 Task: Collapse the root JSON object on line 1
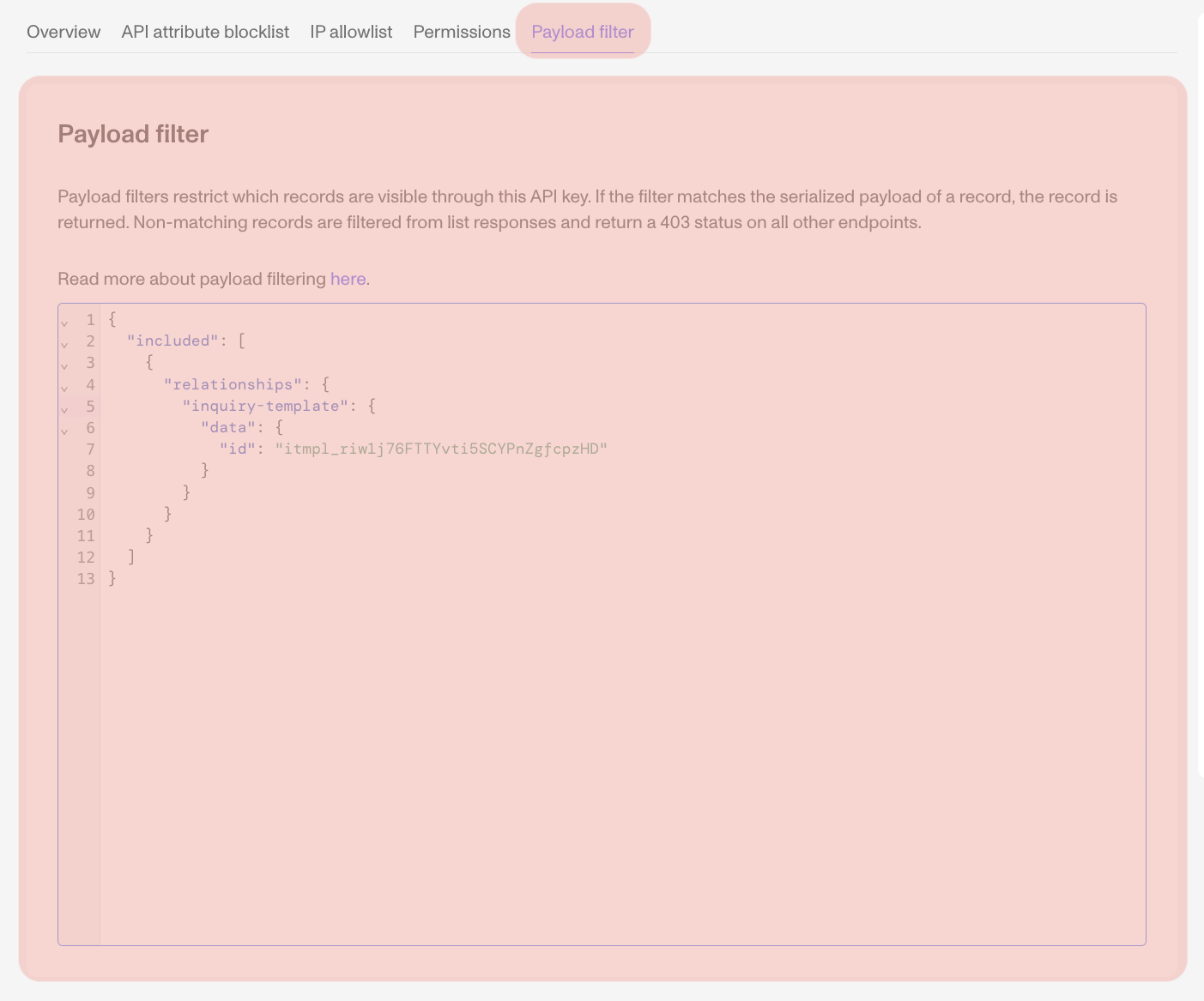pyautogui.click(x=64, y=323)
